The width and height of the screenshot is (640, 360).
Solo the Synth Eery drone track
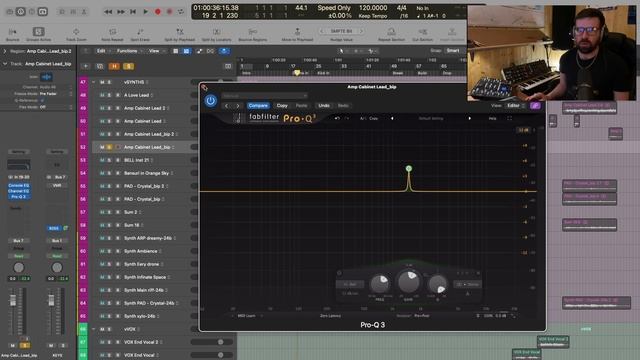[x=109, y=264]
